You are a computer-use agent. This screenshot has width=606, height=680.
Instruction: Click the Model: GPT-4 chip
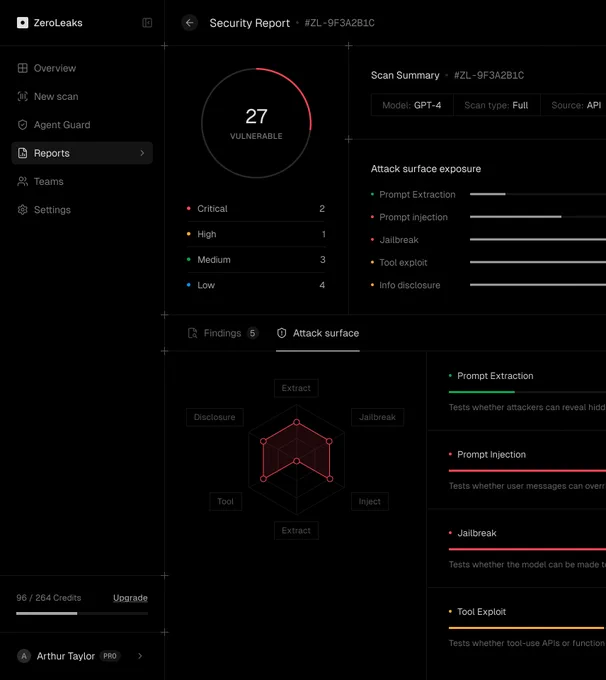[412, 105]
